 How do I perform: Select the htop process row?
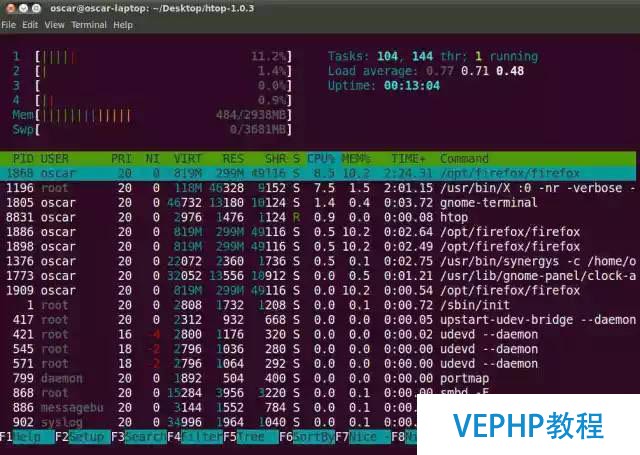tap(318, 217)
